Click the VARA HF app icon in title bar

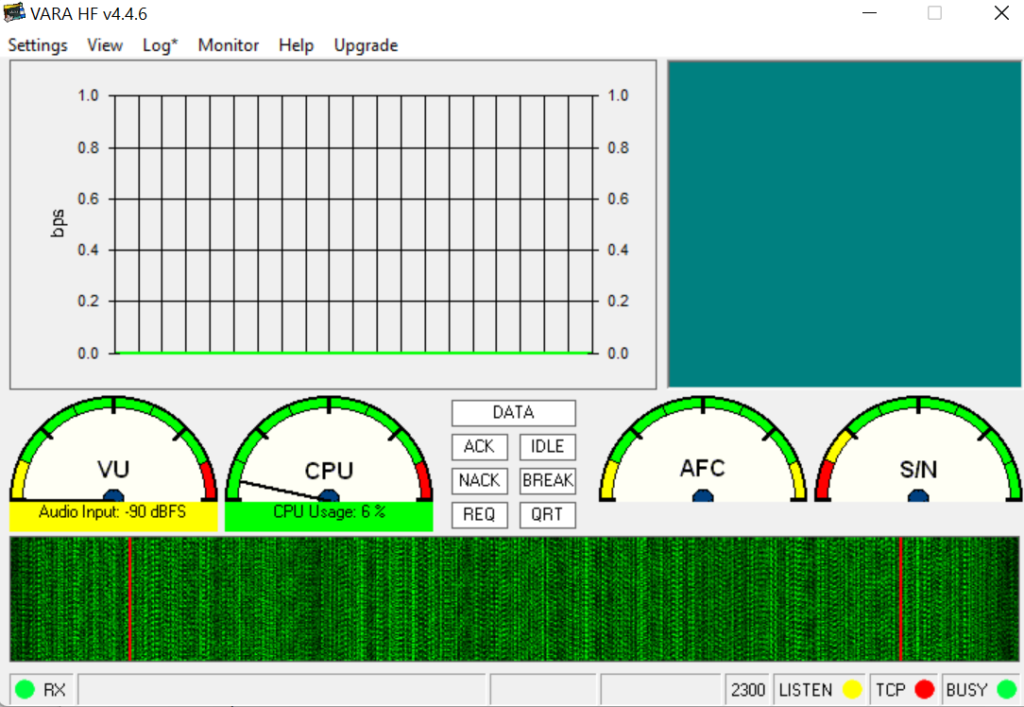coord(15,14)
